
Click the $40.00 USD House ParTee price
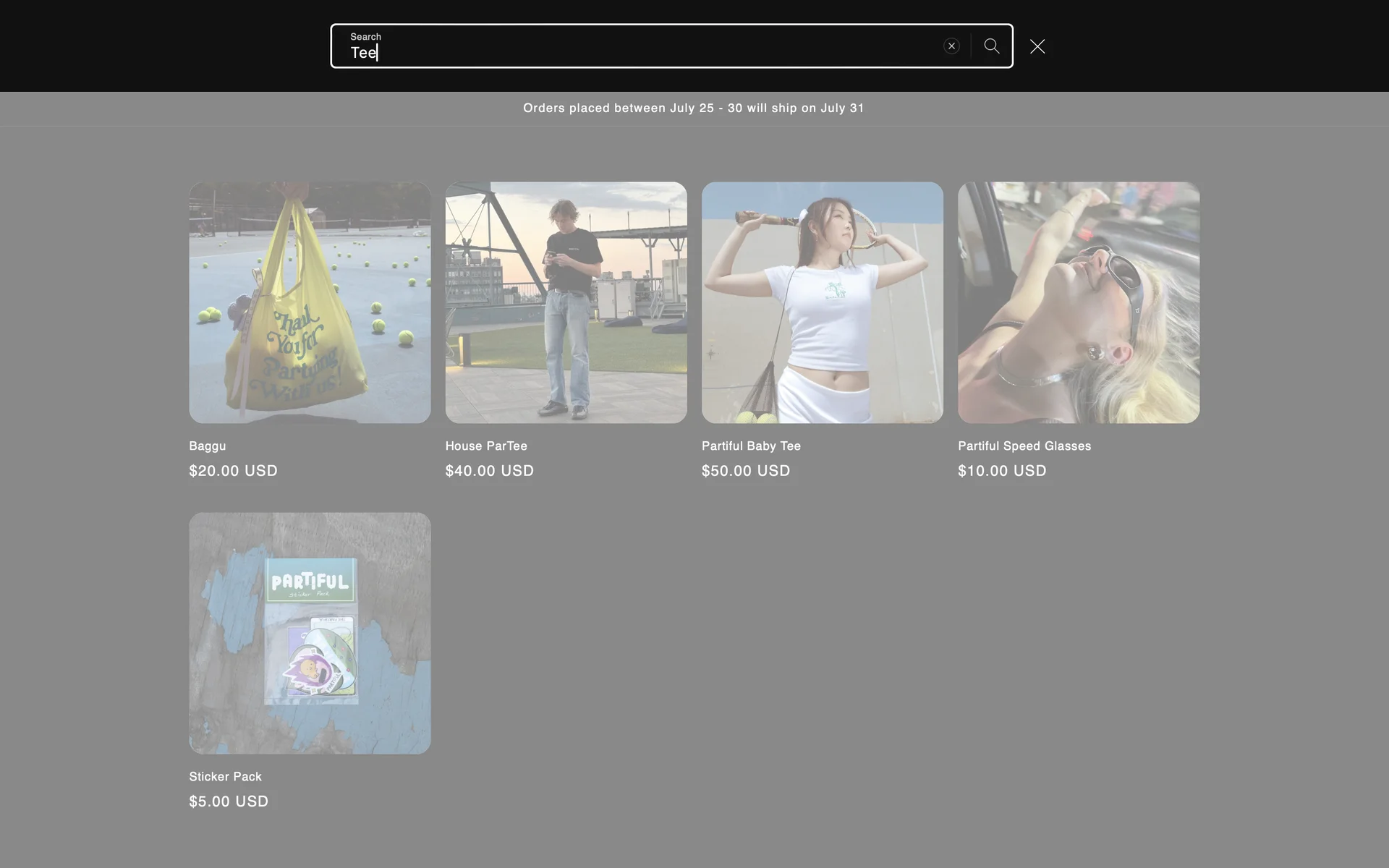489,471
